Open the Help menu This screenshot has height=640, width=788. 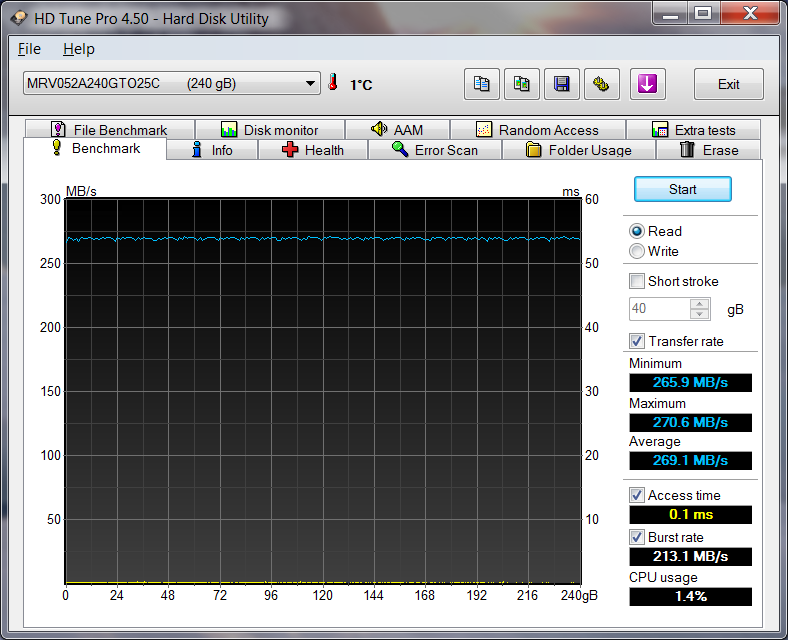(78, 49)
